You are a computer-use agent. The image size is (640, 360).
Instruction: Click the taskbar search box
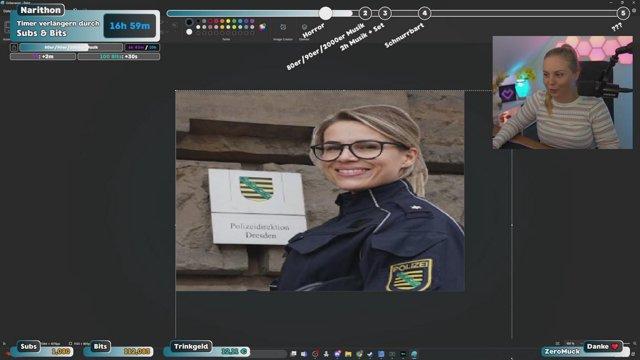tap(269, 354)
